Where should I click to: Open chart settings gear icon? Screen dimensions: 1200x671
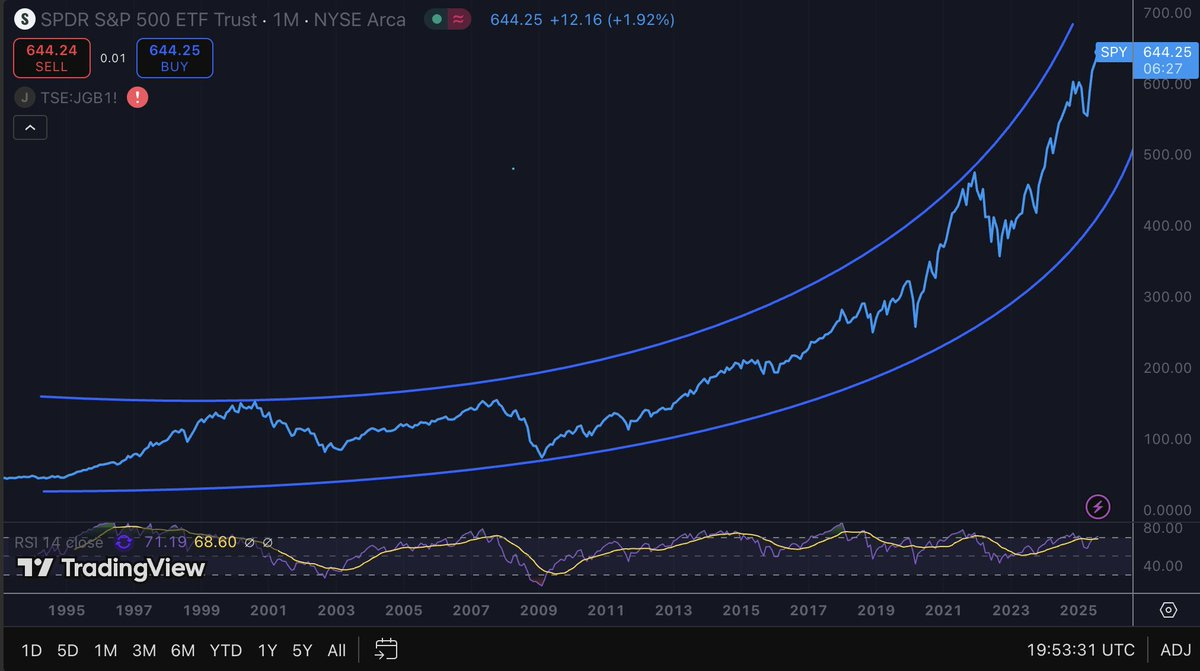pos(1168,610)
